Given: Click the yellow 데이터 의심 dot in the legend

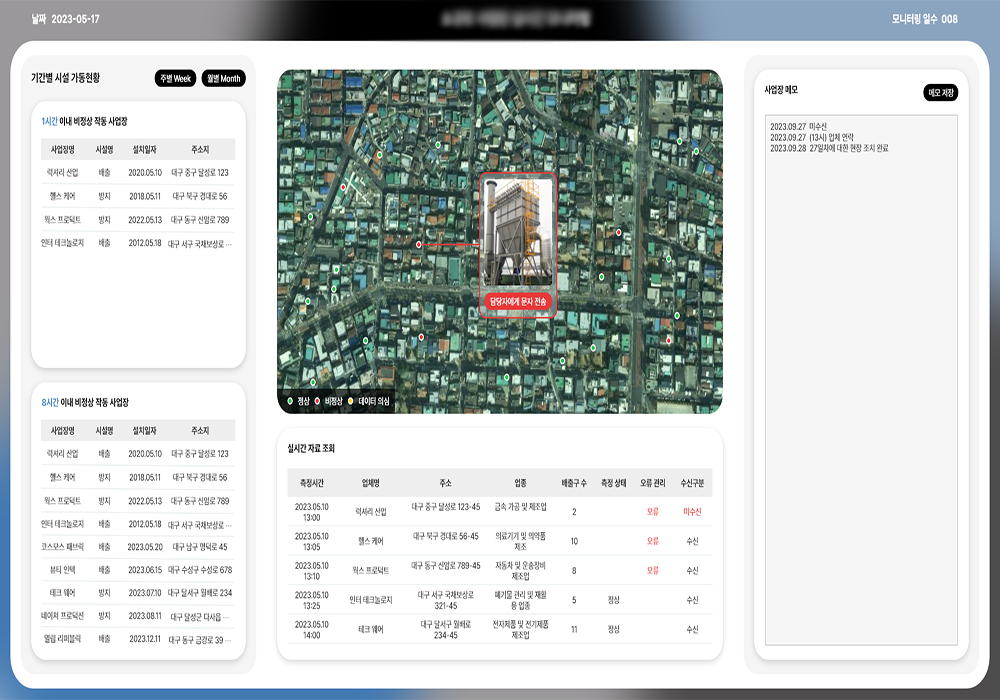Looking at the screenshot, I should tap(351, 401).
